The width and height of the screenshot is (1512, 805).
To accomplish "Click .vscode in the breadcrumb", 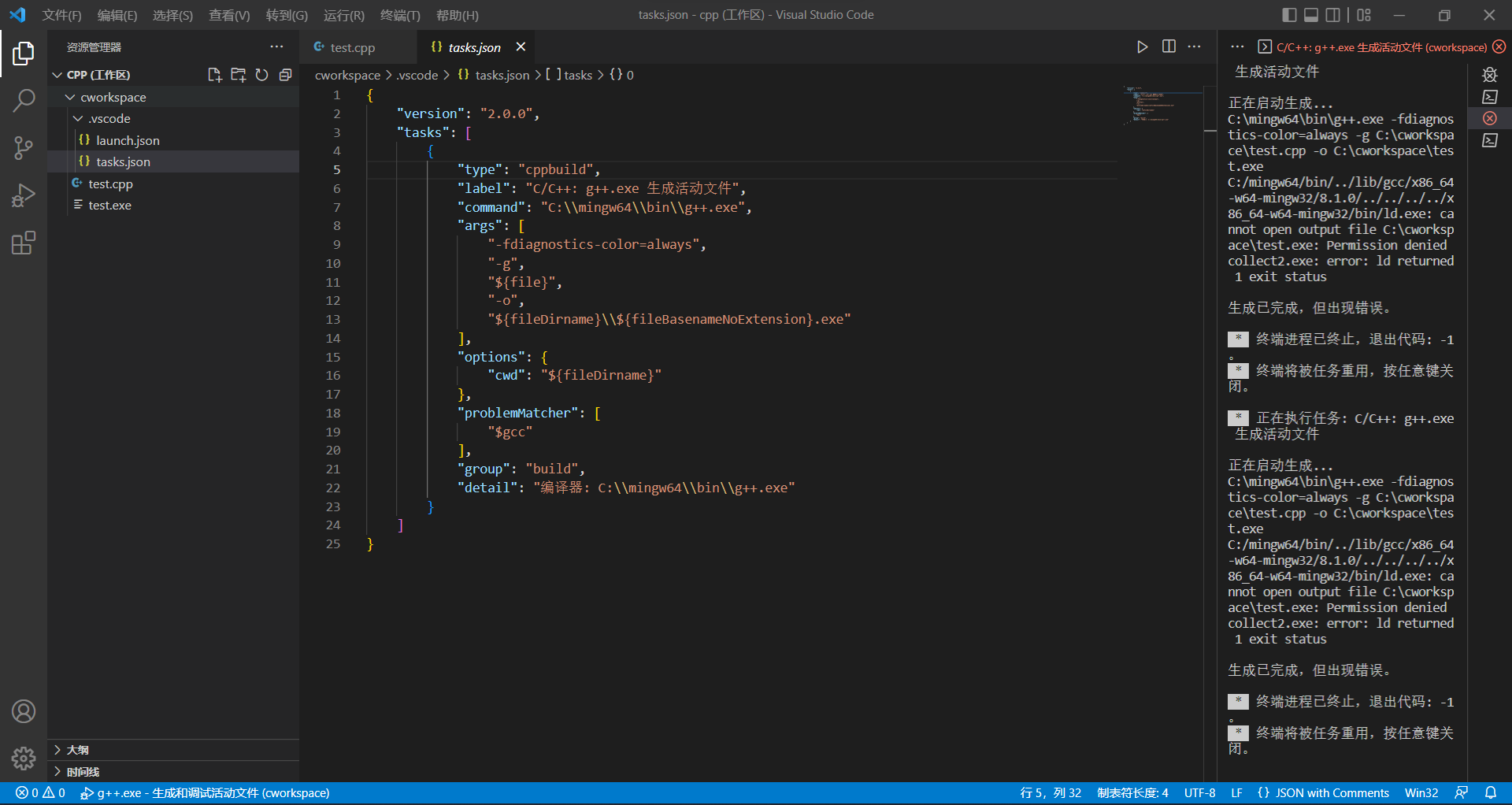I will click(x=417, y=75).
